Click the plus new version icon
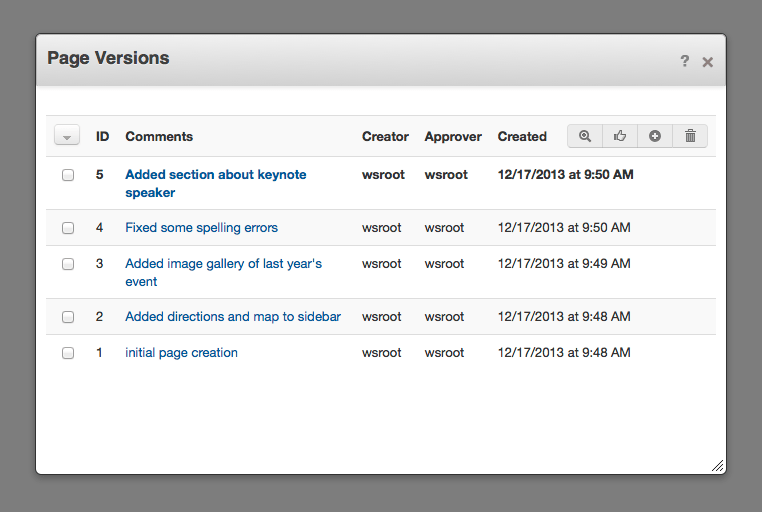This screenshot has width=762, height=512. tap(655, 136)
